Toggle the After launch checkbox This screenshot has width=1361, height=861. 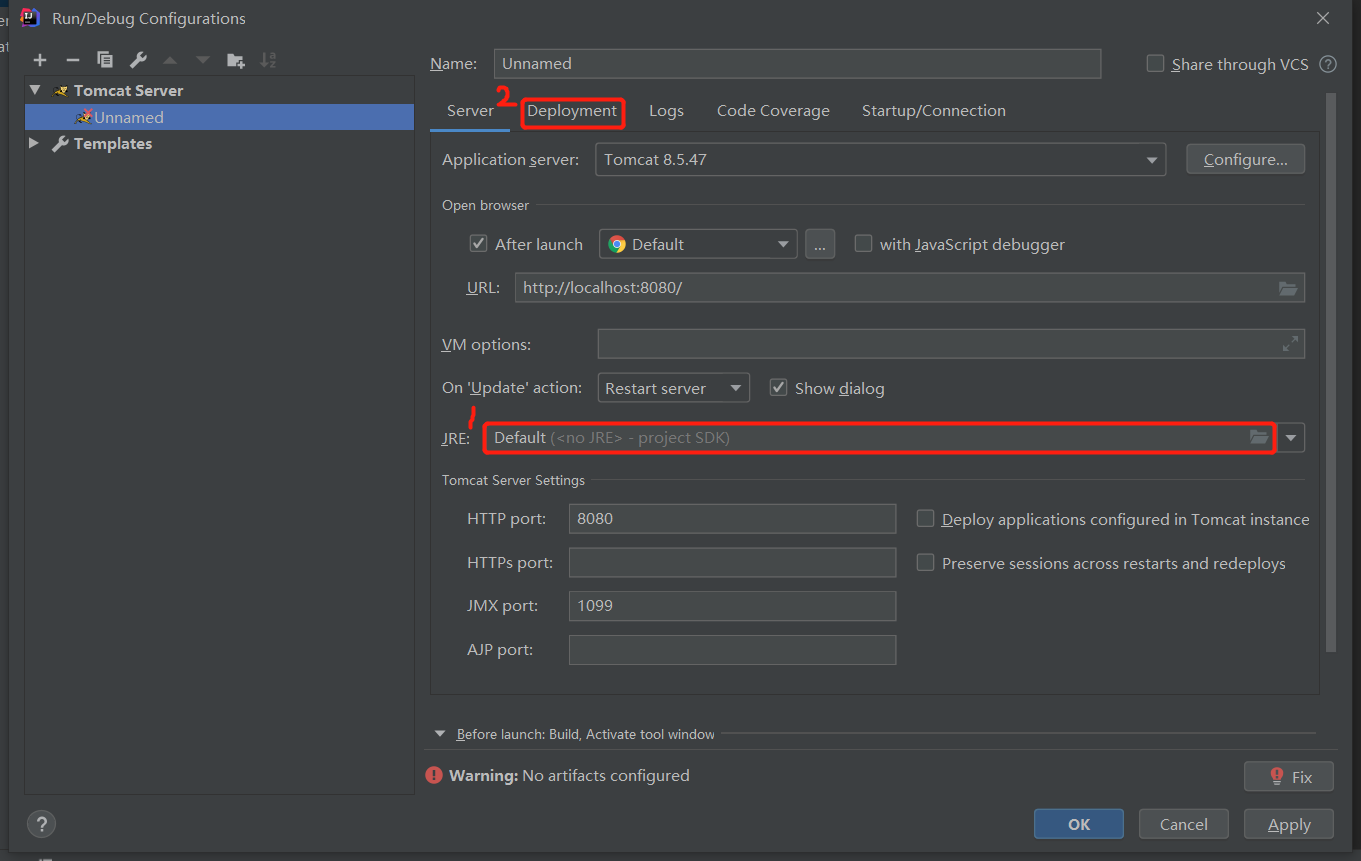[478, 244]
